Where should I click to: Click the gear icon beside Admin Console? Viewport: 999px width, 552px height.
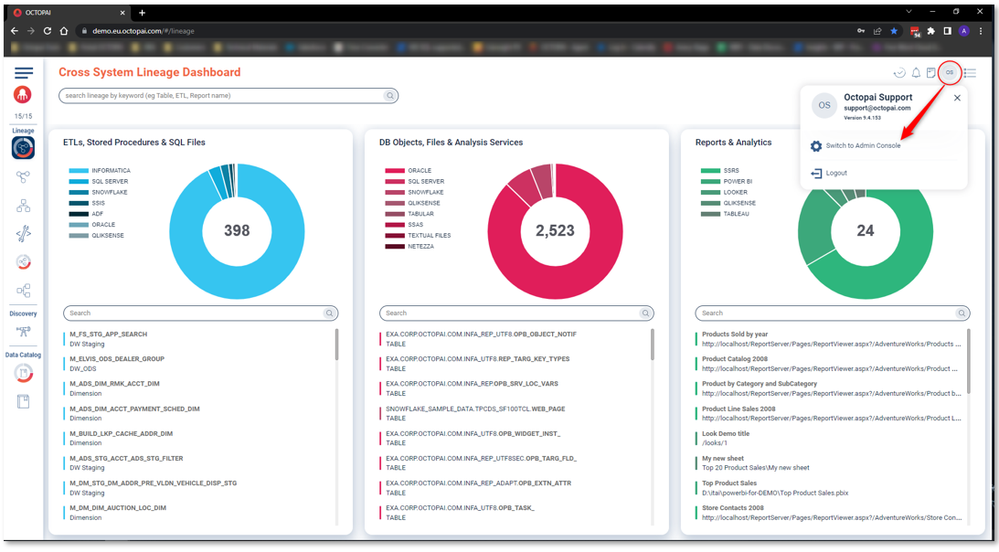tap(816, 146)
